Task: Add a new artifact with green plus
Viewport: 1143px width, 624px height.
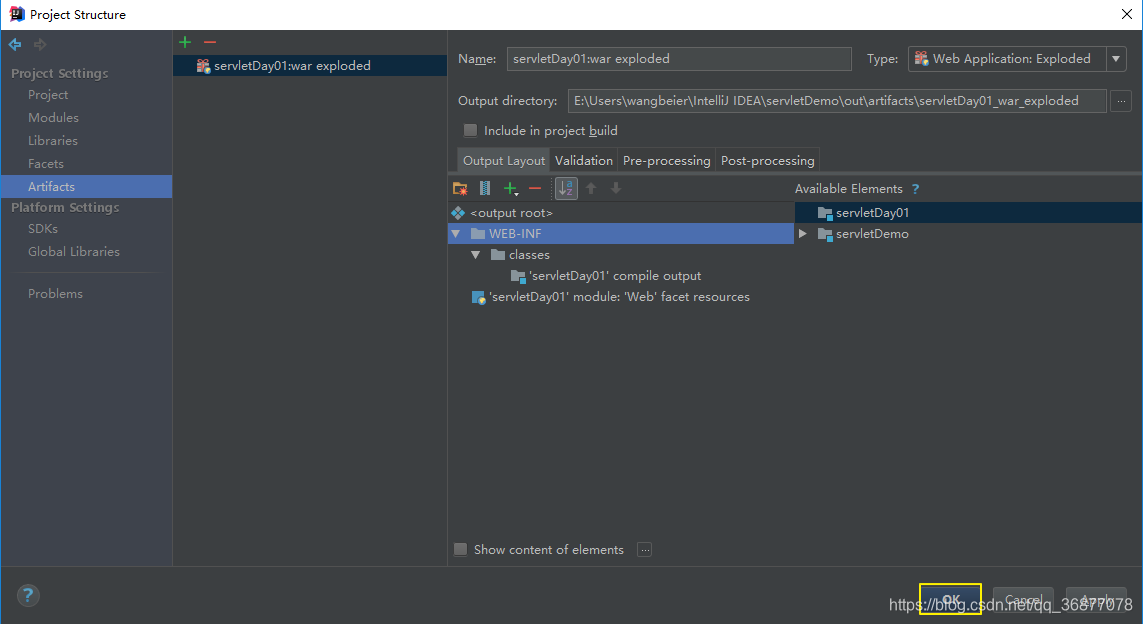Action: coord(185,42)
